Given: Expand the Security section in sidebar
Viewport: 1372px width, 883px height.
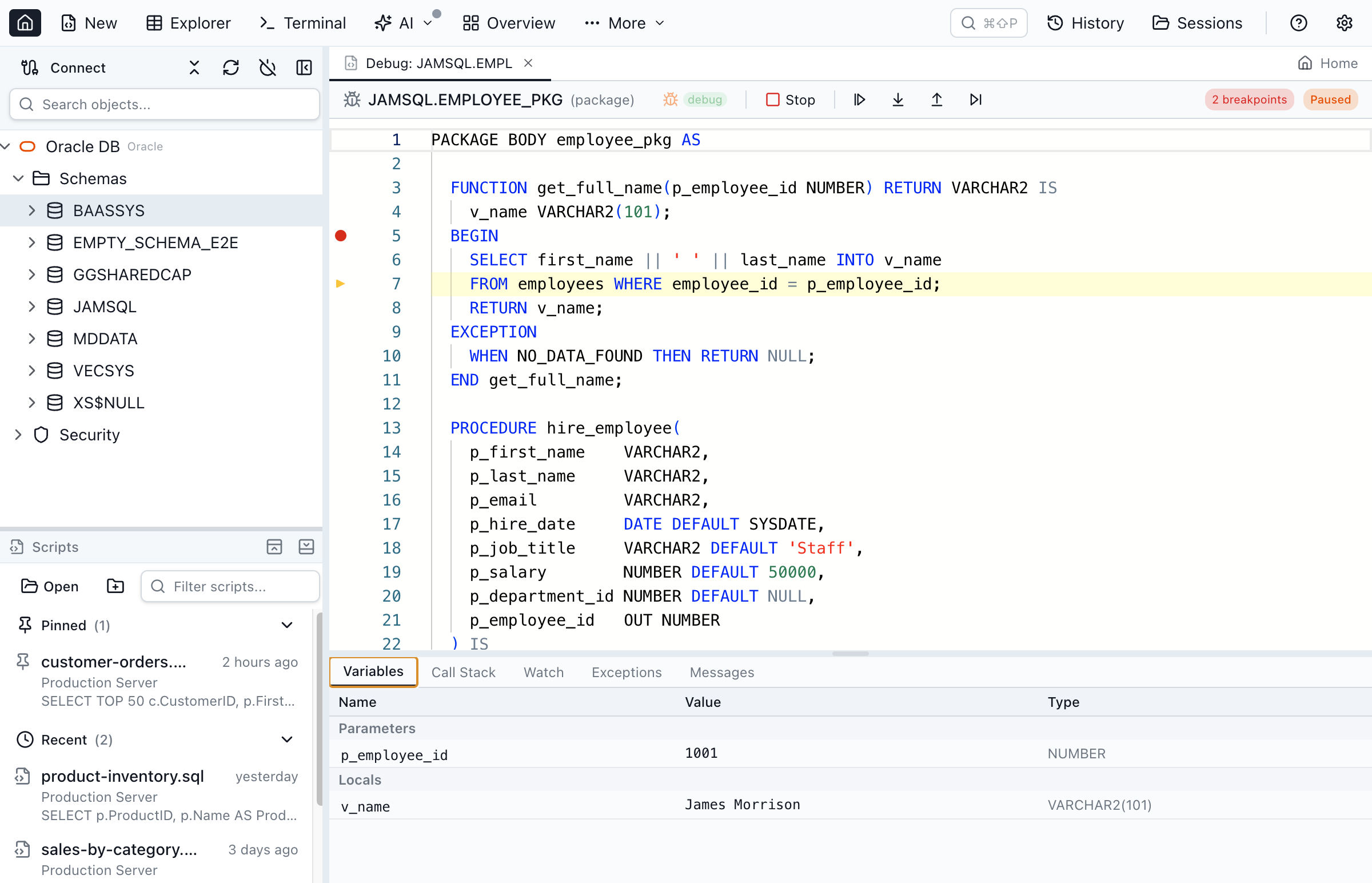Looking at the screenshot, I should coord(18,435).
